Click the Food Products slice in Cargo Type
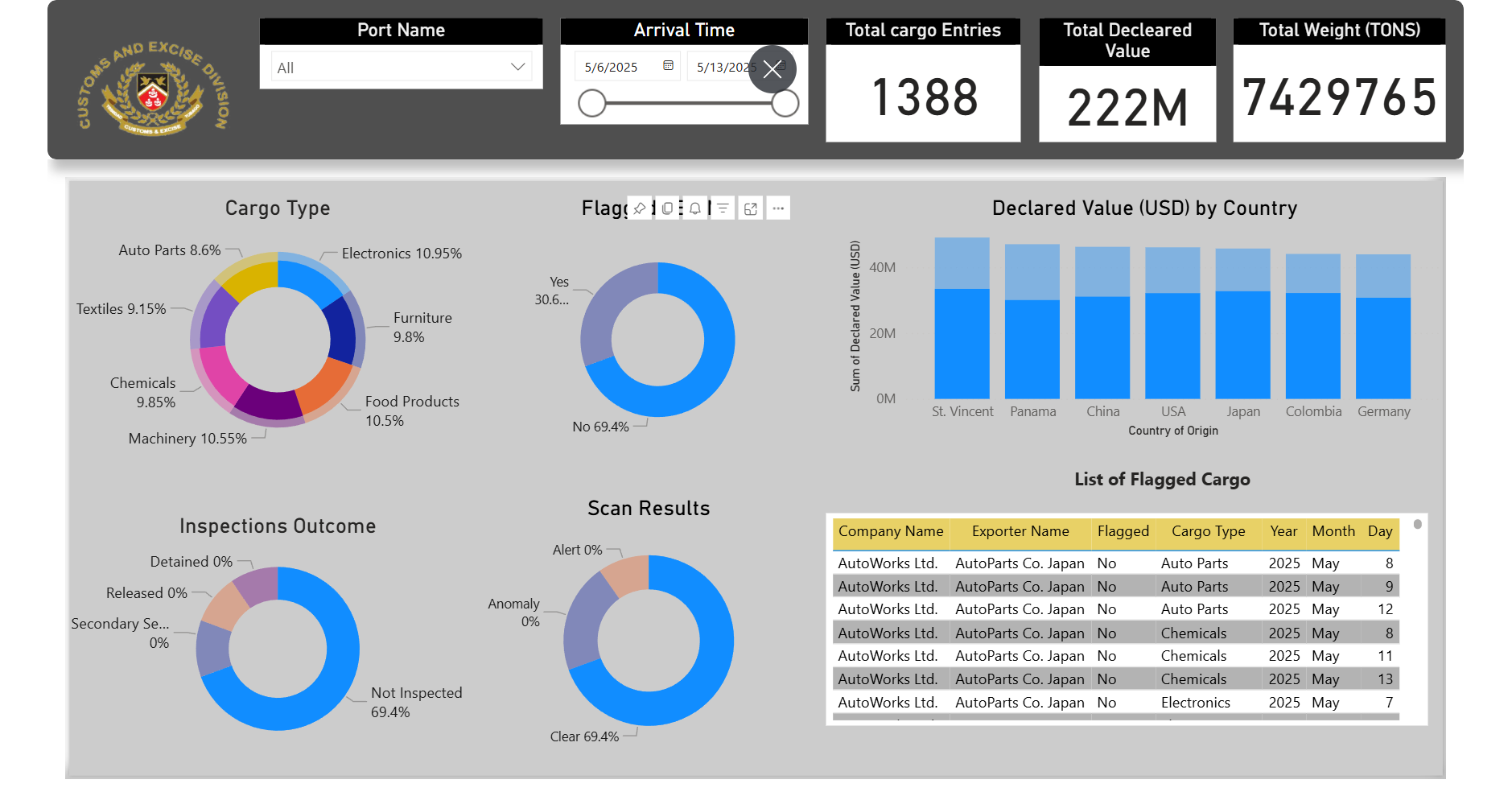The height and width of the screenshot is (792, 1512). coord(323,387)
